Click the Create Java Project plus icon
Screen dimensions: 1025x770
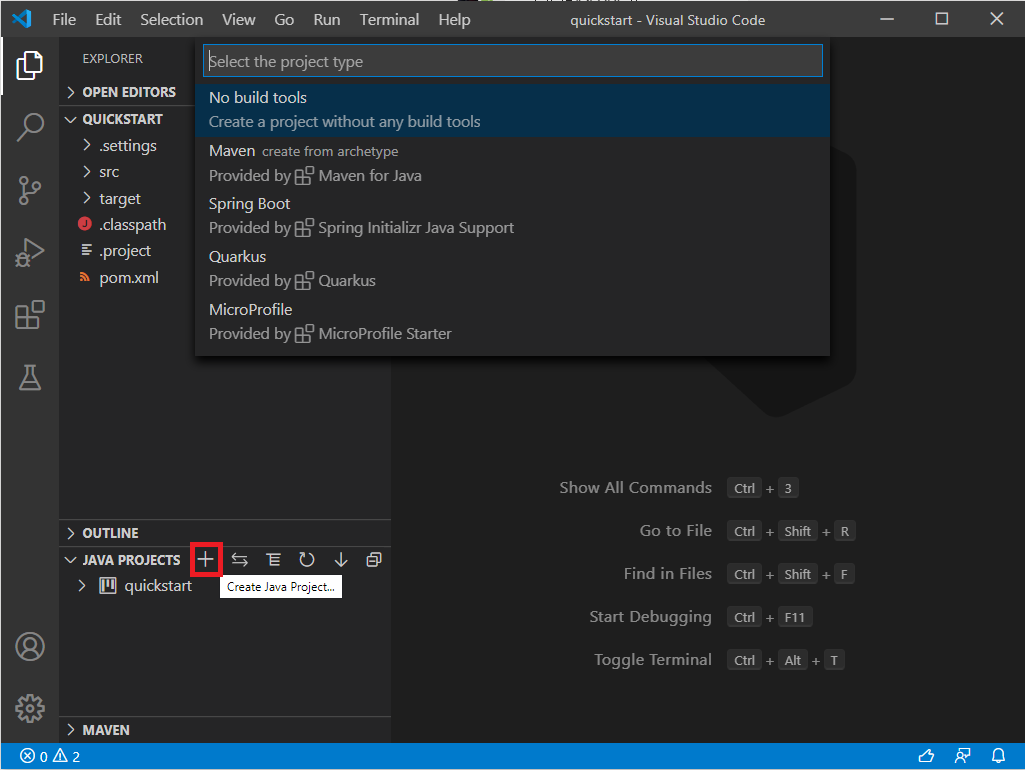tap(206, 559)
